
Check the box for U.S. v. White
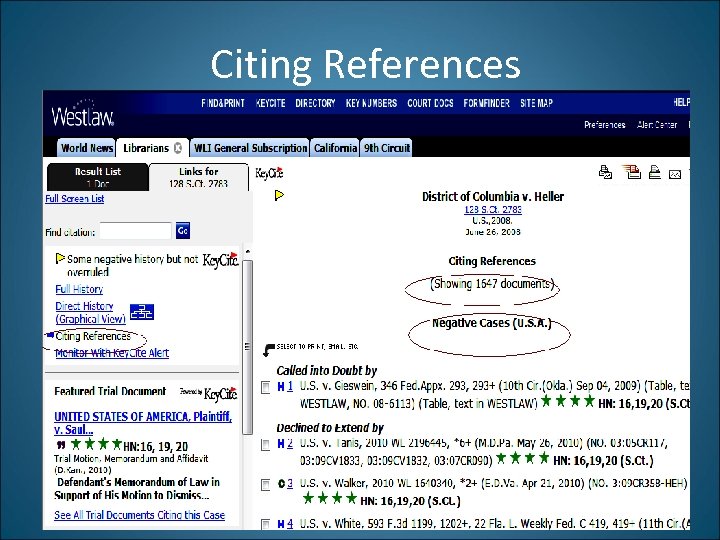tap(265, 524)
